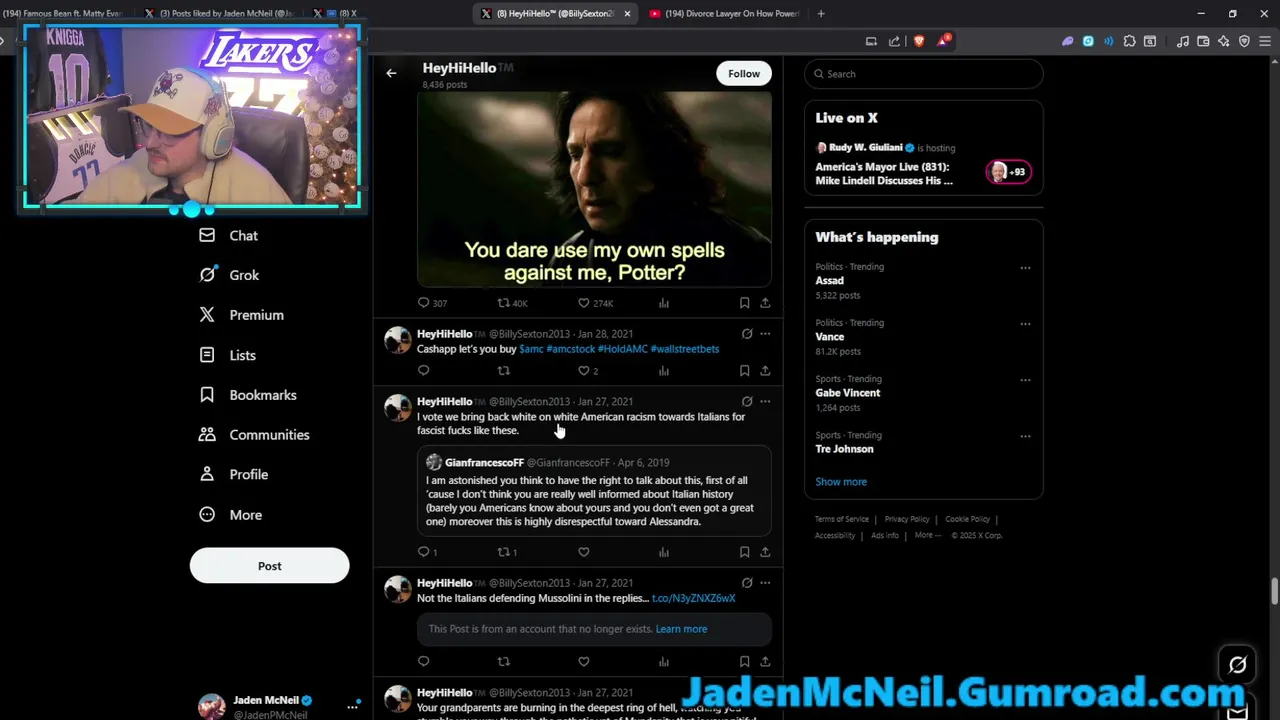1280x720 pixels.
Task: Expand the More menu in the sidebar
Action: pyautogui.click(x=230, y=515)
